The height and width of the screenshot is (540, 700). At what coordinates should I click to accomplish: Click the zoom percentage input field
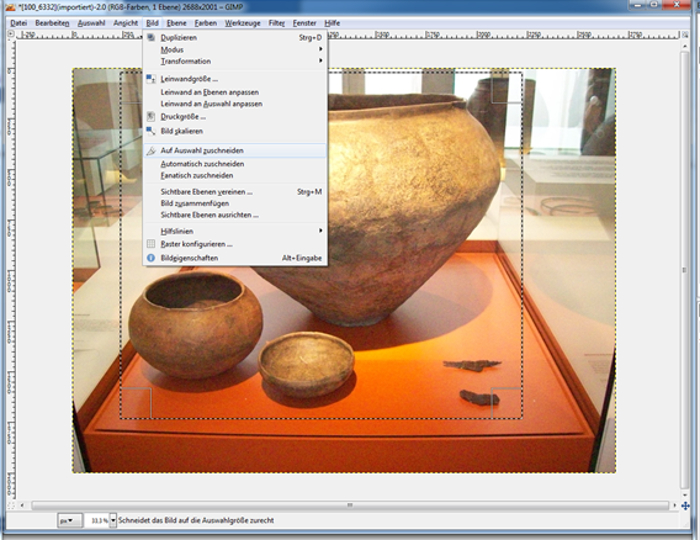(x=97, y=521)
